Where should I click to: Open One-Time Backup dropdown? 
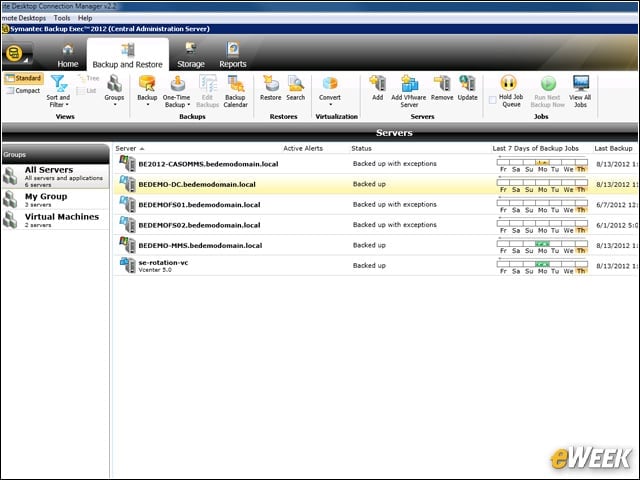point(177,91)
